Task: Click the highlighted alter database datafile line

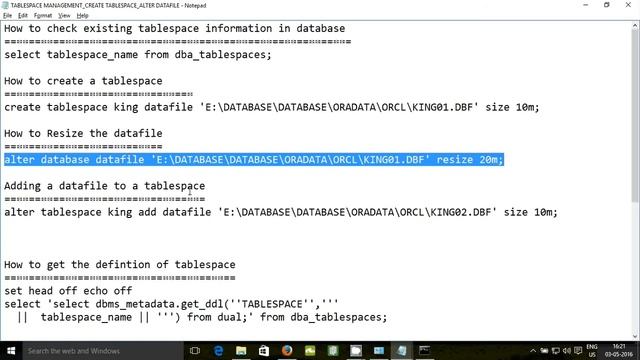Action: tap(254, 160)
